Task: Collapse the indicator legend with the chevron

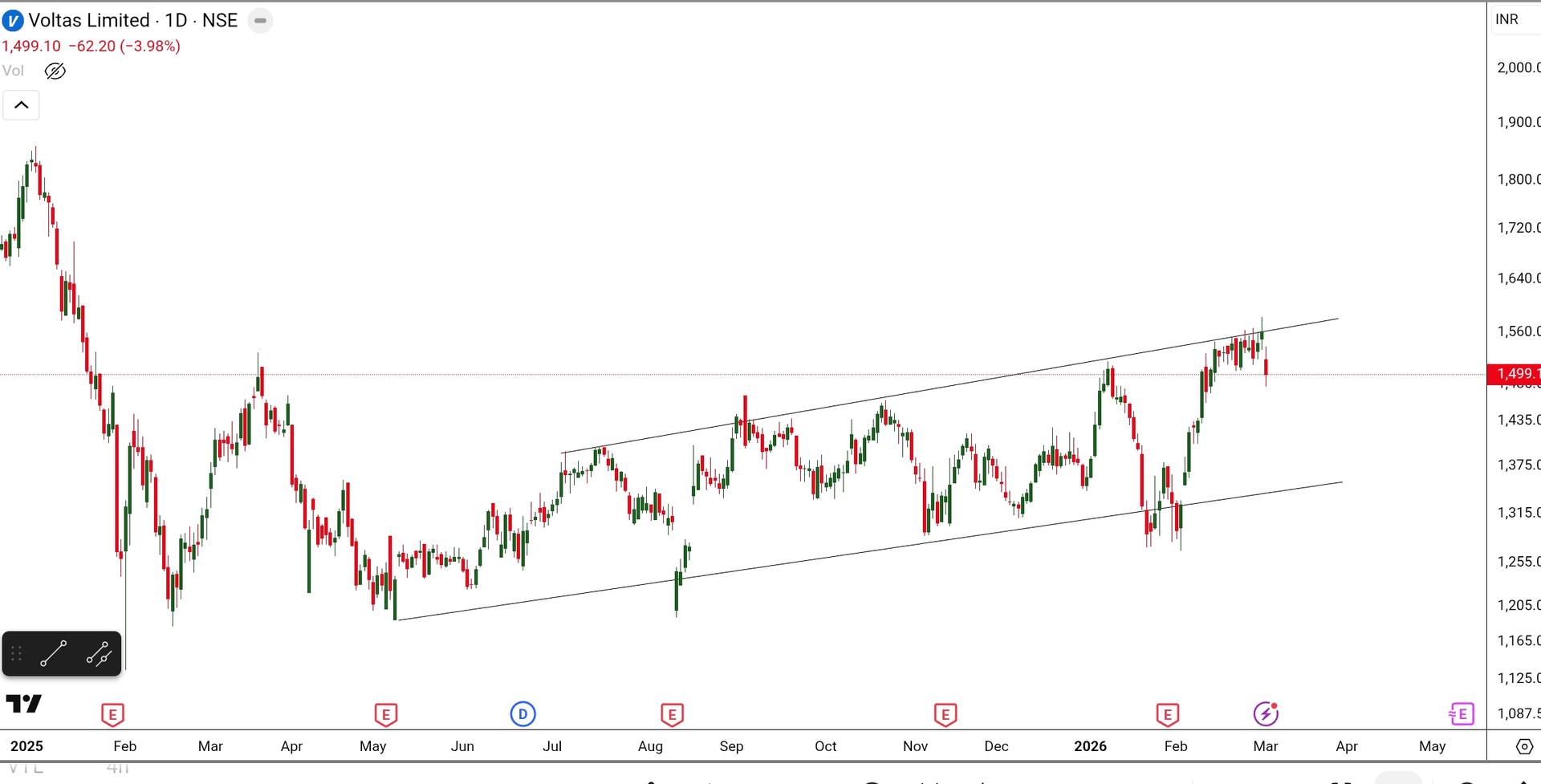Action: 22,105
